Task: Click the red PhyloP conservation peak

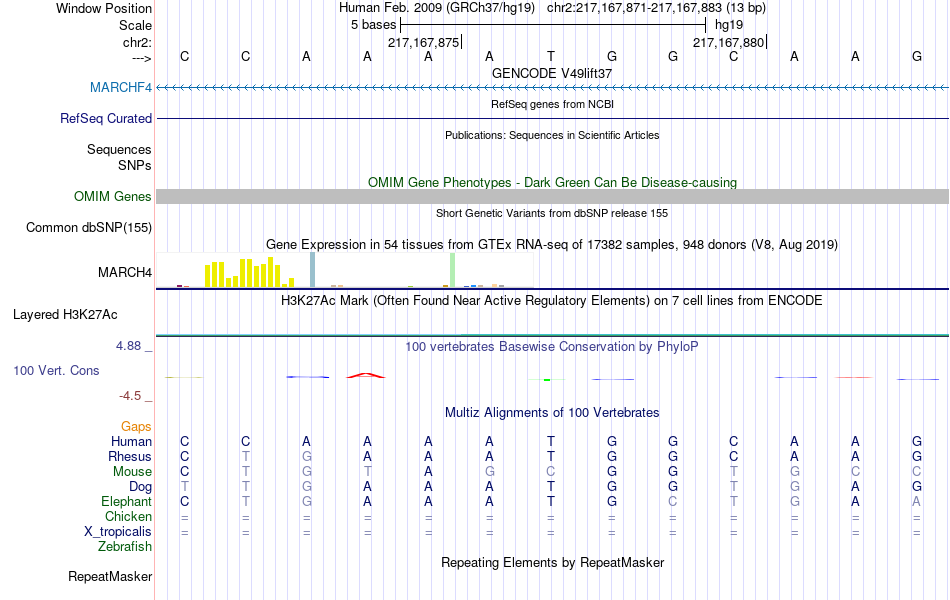Action: click(x=365, y=376)
